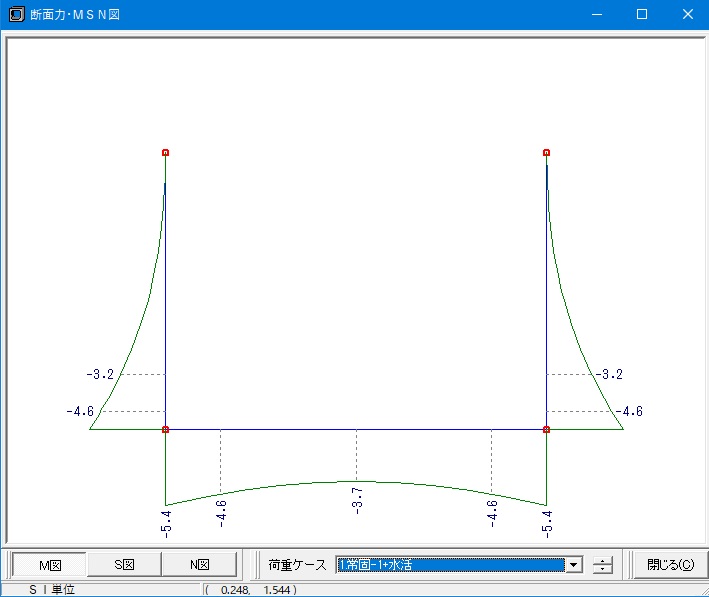Click the app icon in title bar

point(16,14)
